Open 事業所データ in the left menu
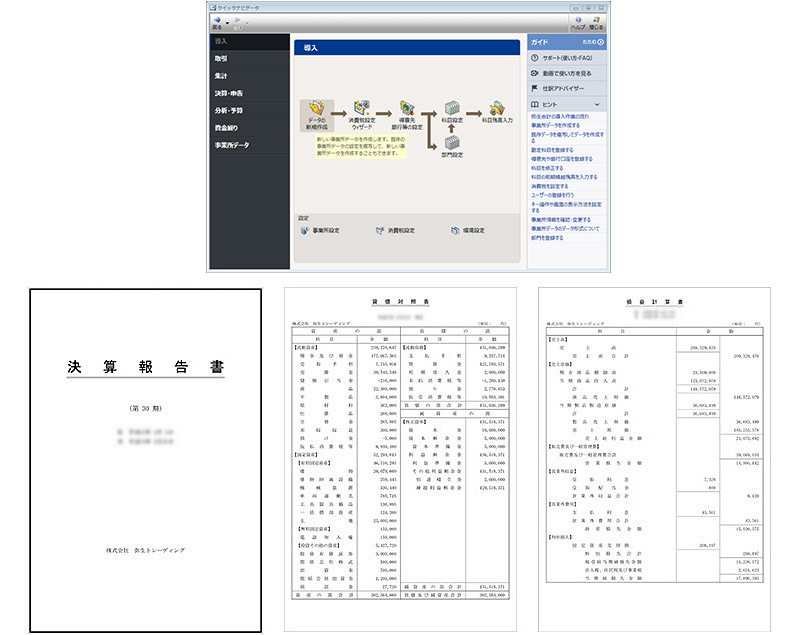 click(x=232, y=145)
